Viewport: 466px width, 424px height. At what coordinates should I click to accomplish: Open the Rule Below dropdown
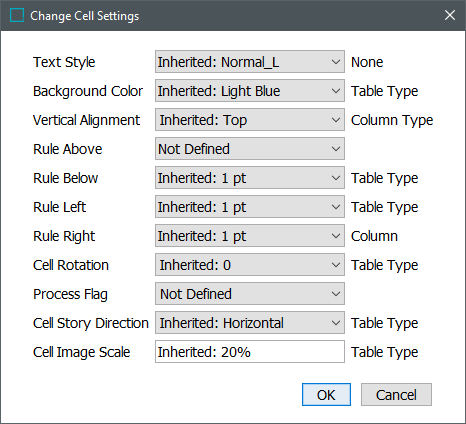(250, 178)
